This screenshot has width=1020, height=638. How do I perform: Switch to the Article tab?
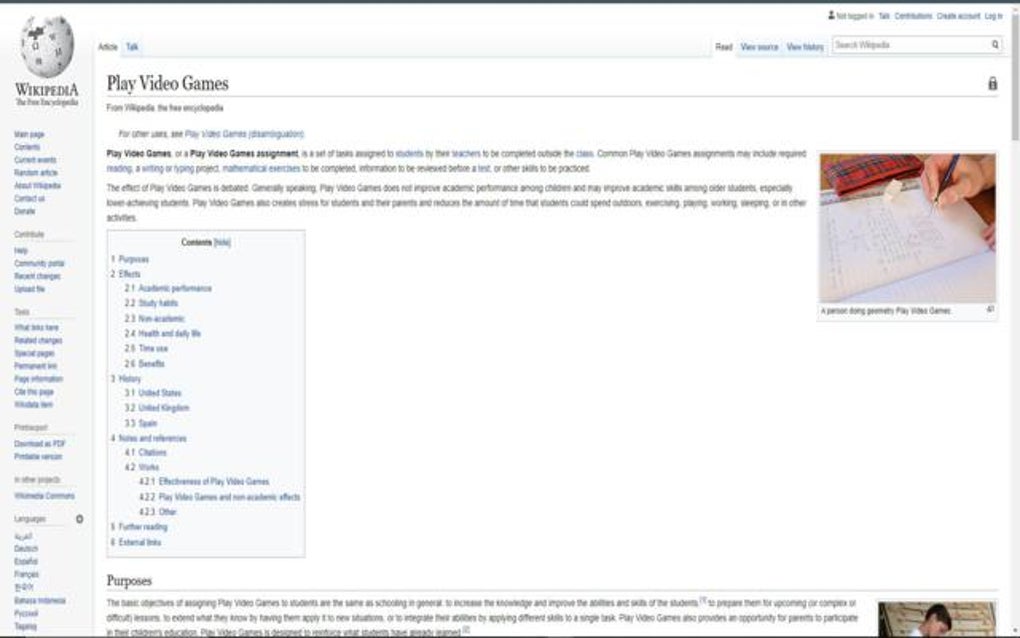108,47
